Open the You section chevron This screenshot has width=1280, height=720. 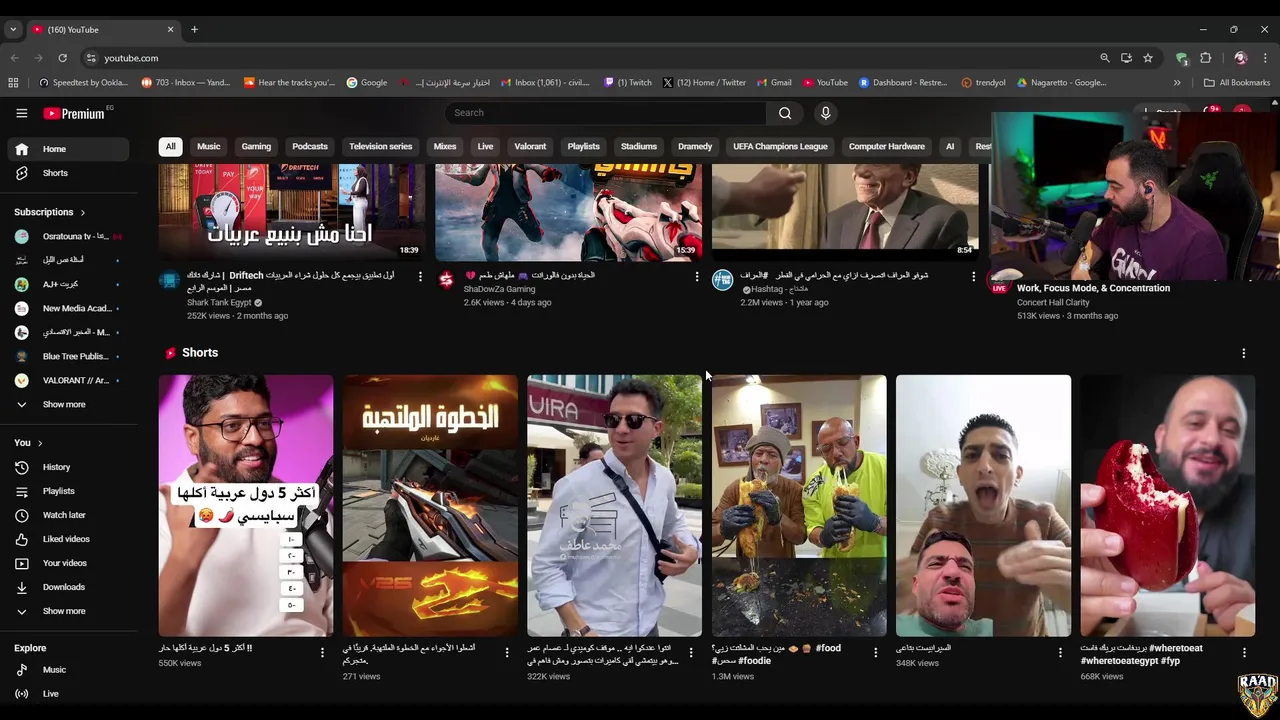(40, 443)
